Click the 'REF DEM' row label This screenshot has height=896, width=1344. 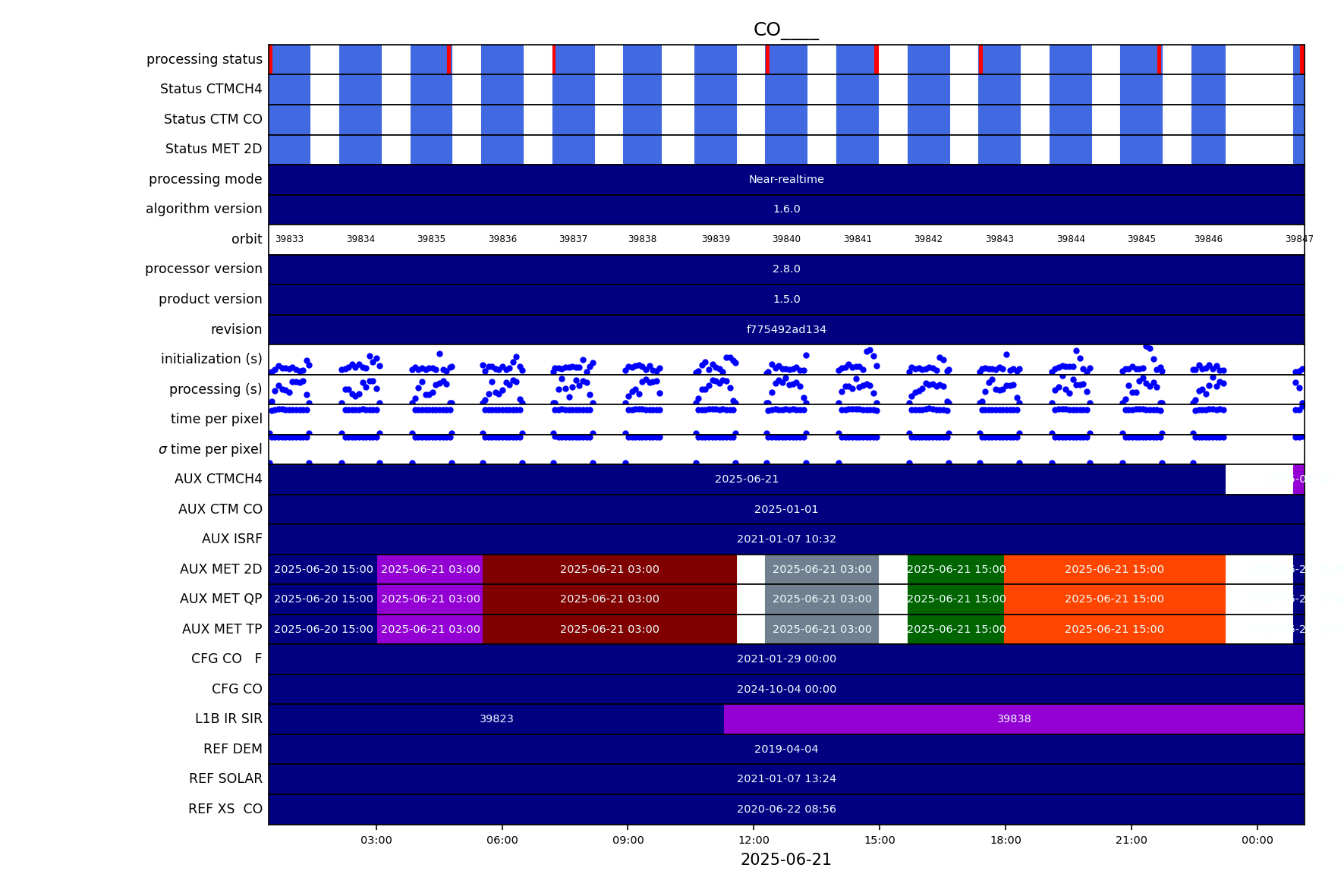(x=232, y=749)
